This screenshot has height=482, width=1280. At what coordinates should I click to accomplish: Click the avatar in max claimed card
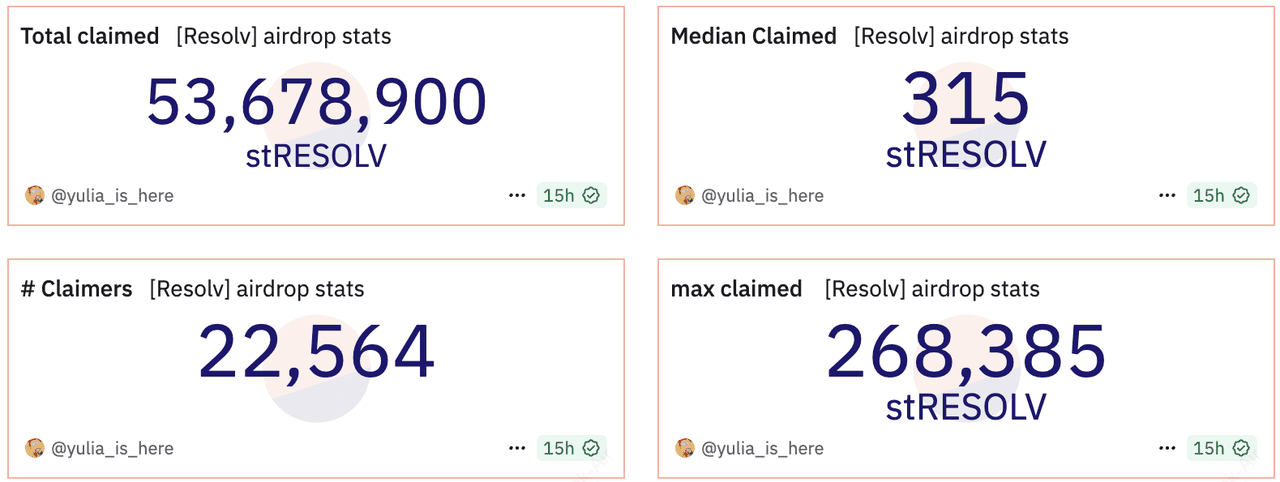click(685, 448)
